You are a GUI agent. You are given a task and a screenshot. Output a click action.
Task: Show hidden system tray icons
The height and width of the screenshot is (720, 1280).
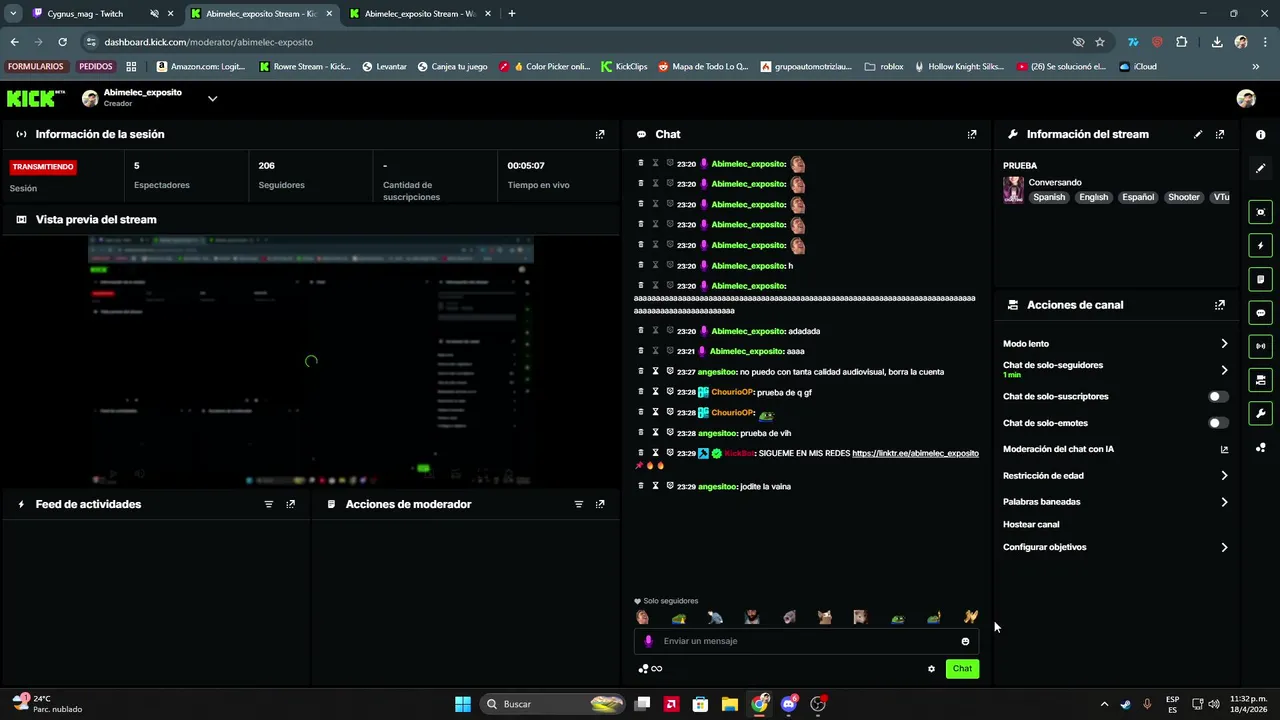click(1104, 704)
